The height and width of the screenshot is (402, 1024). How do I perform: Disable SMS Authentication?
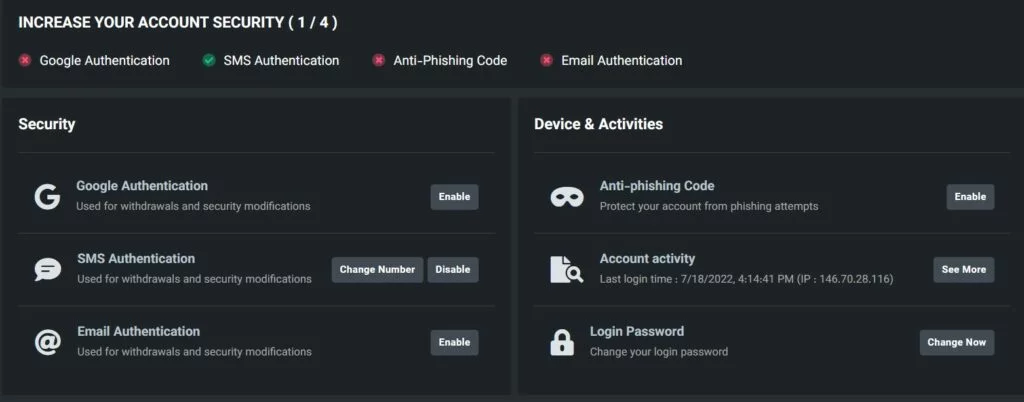click(x=452, y=270)
